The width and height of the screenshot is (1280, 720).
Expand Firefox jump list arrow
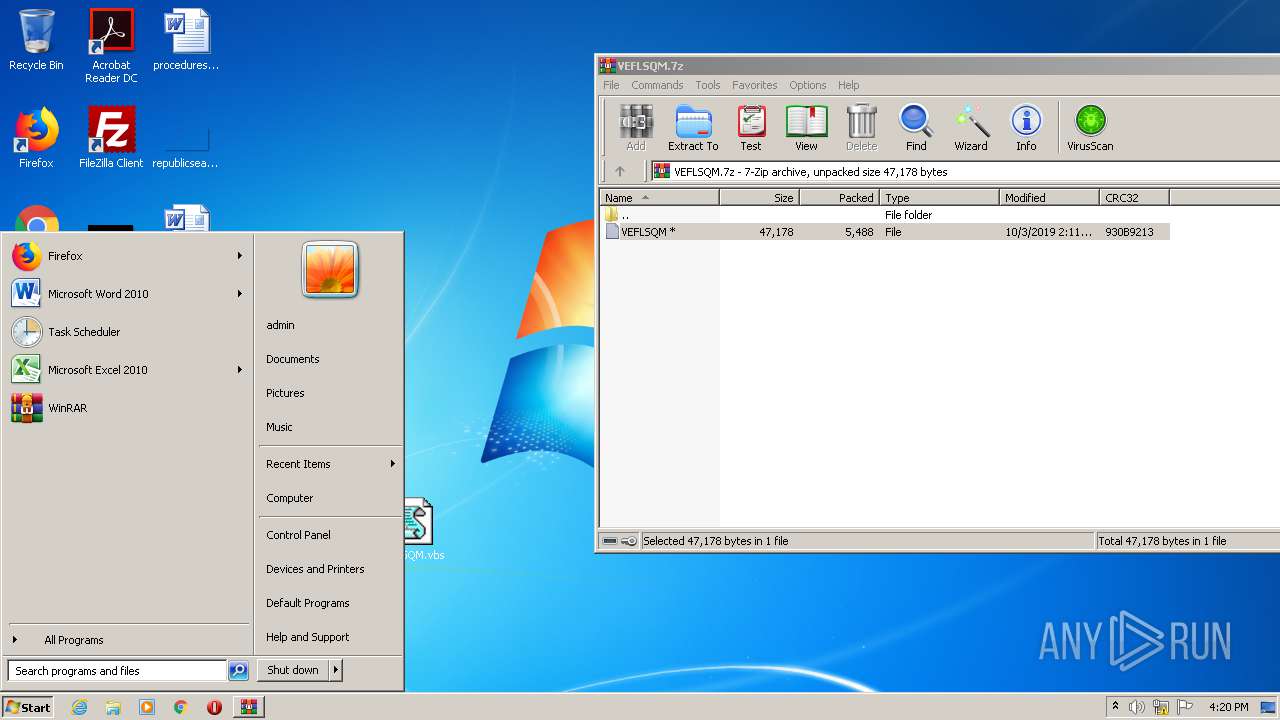[x=240, y=256]
